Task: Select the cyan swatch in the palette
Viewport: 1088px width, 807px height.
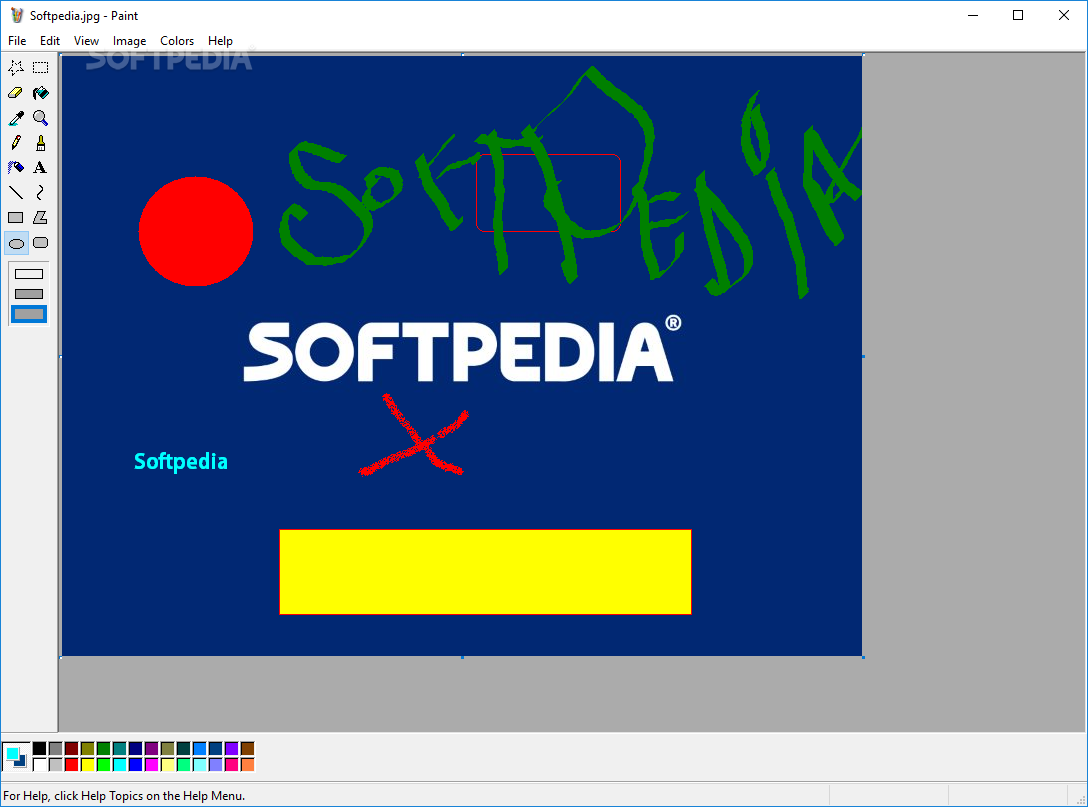Action: tap(119, 764)
